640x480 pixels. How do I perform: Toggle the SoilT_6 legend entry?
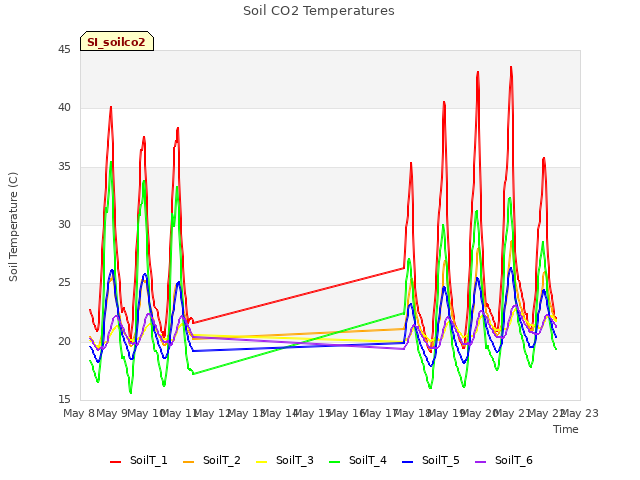(504, 460)
